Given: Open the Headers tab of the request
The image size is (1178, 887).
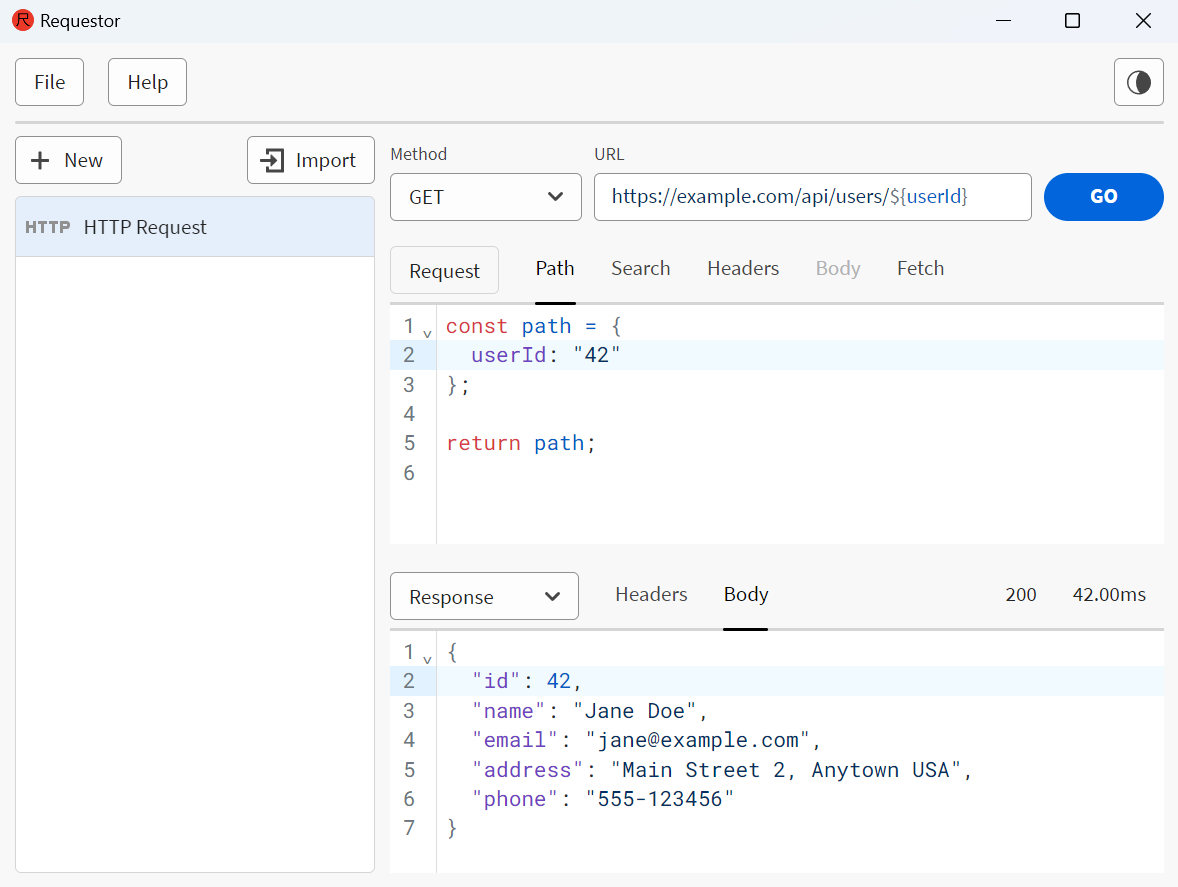Looking at the screenshot, I should click(x=742, y=268).
